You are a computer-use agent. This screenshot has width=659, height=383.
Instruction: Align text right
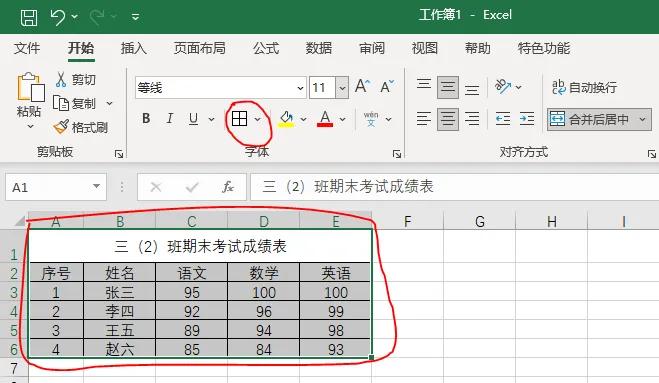coord(472,119)
